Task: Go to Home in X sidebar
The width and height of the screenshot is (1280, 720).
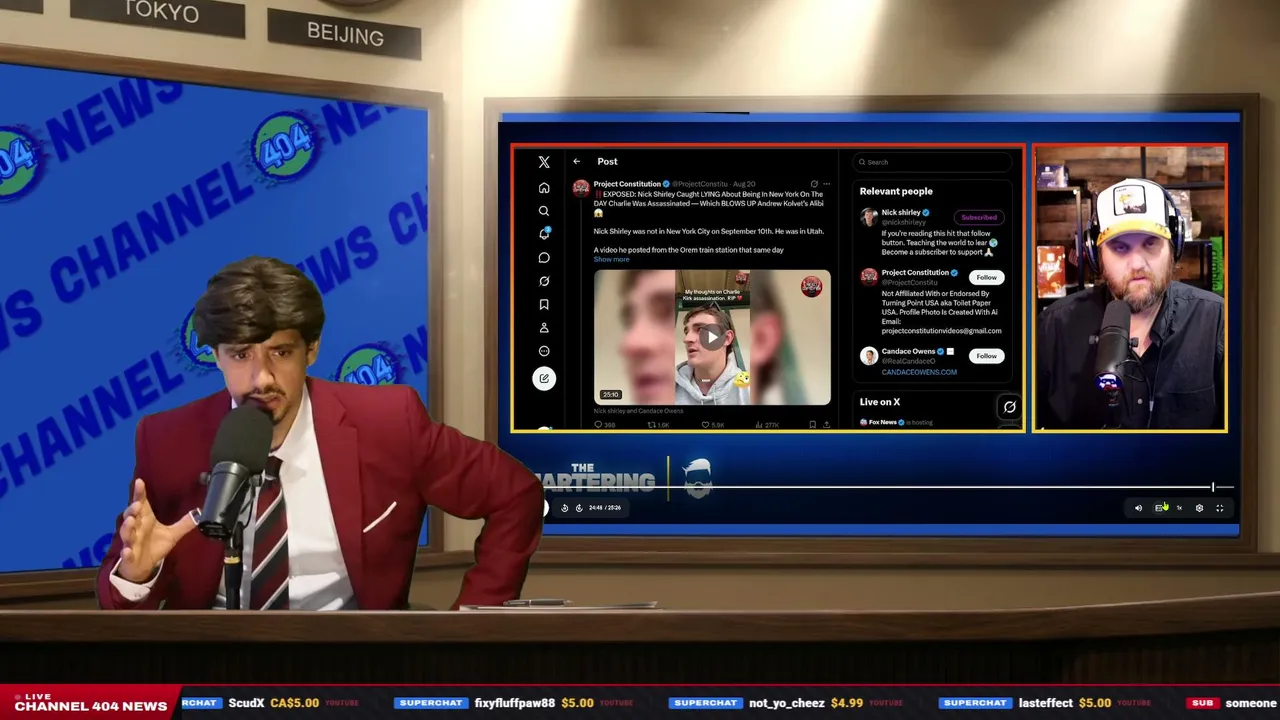Action: 544,188
